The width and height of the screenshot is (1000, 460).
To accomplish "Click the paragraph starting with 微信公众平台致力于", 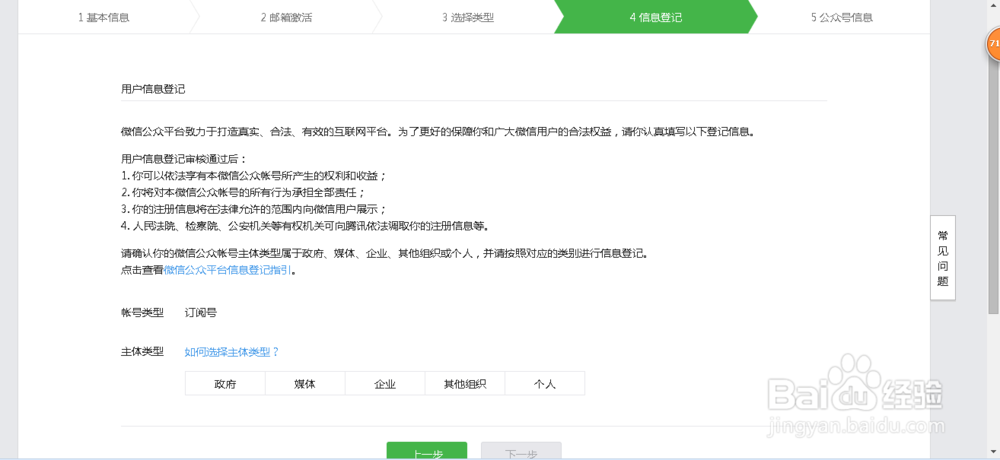I will (438, 132).
